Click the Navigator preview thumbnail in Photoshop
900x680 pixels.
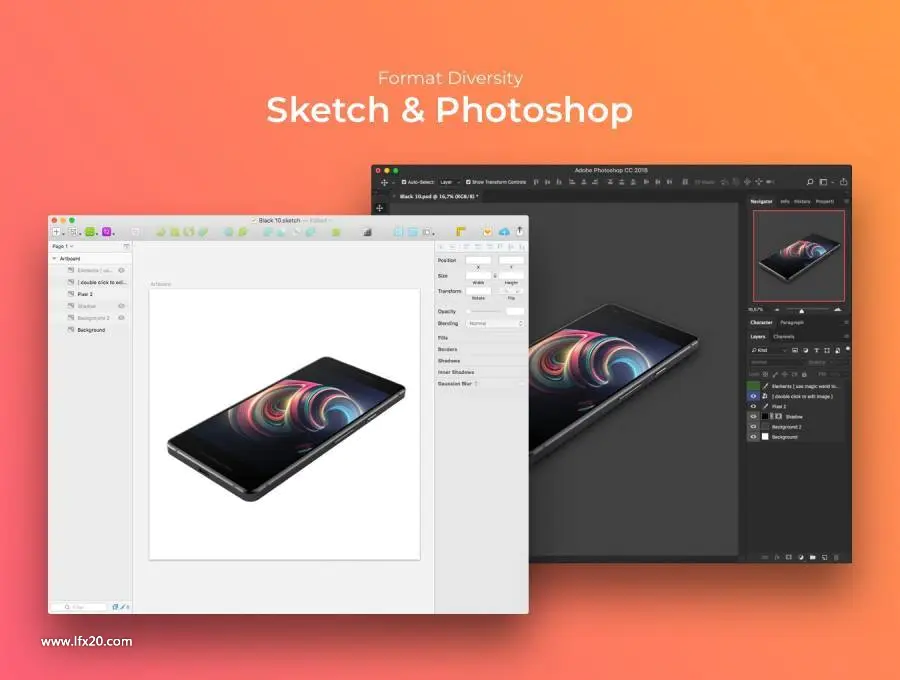798,256
